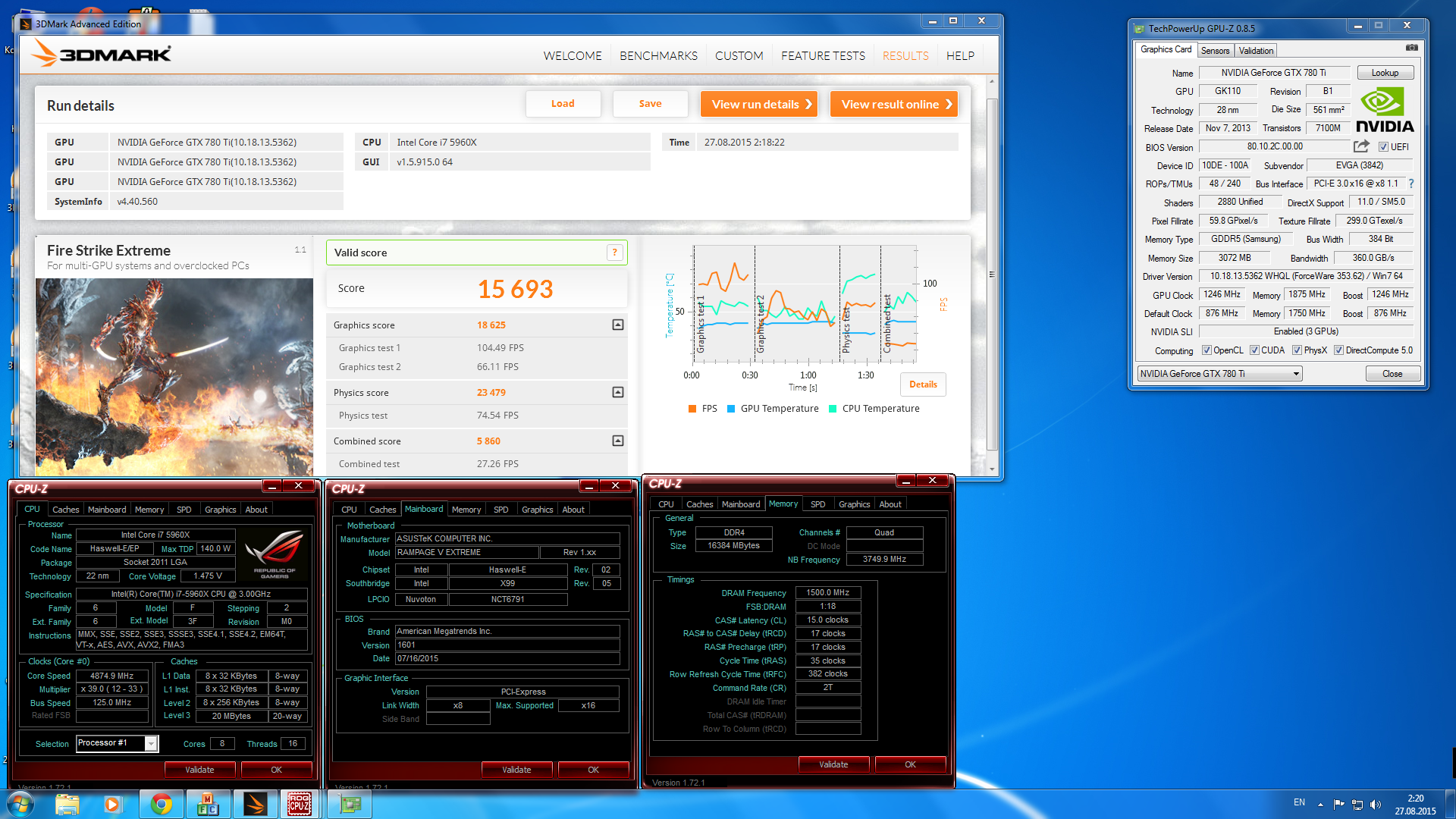Click the Load button in Run details
Screen dimensions: 1456x819
[563, 104]
